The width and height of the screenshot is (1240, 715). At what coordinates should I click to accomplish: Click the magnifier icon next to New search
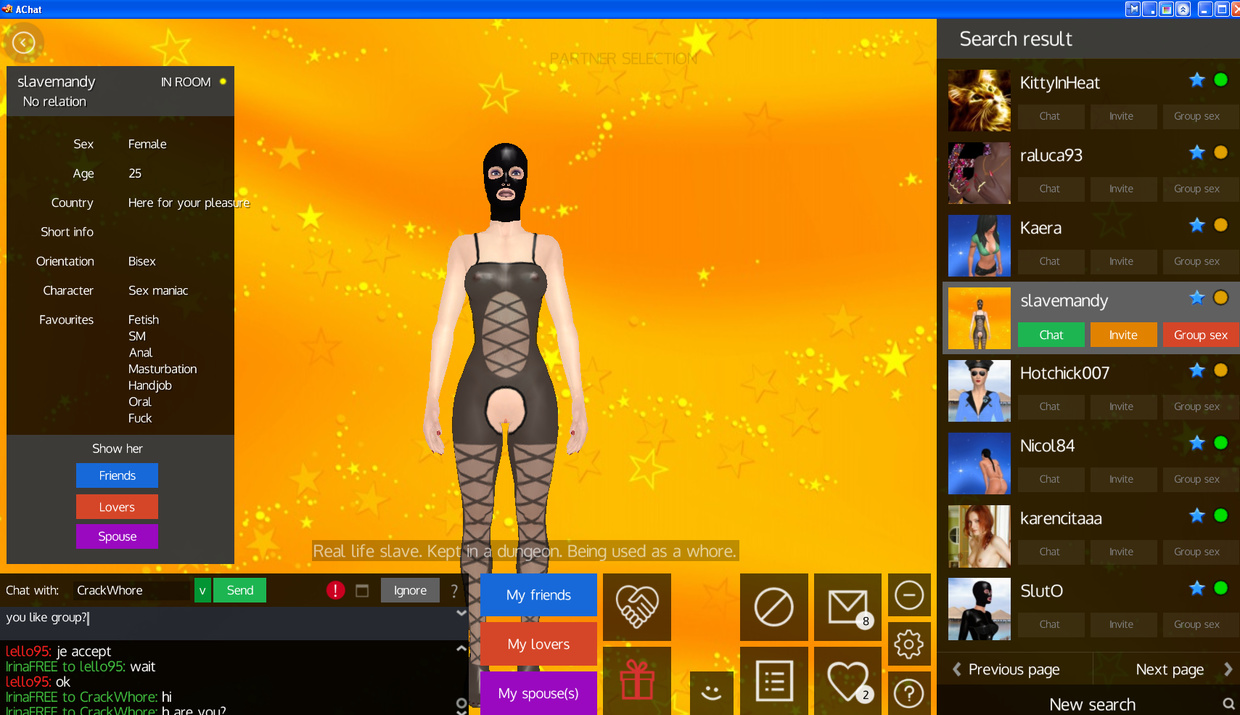(x=1229, y=704)
